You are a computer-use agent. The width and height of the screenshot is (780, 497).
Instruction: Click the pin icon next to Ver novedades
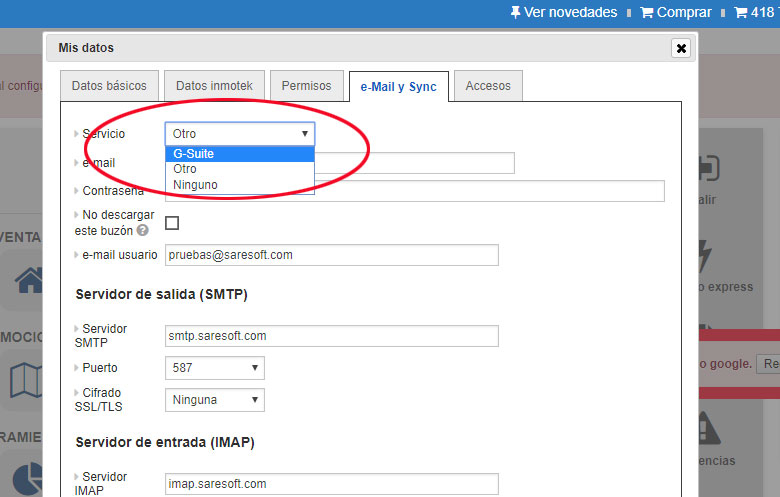[515, 12]
